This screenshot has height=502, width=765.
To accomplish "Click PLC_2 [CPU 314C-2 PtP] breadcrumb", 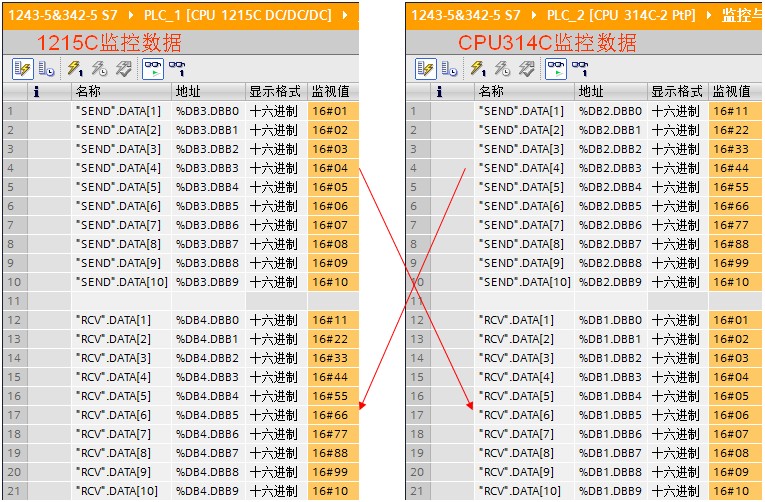I will tap(621, 16).
